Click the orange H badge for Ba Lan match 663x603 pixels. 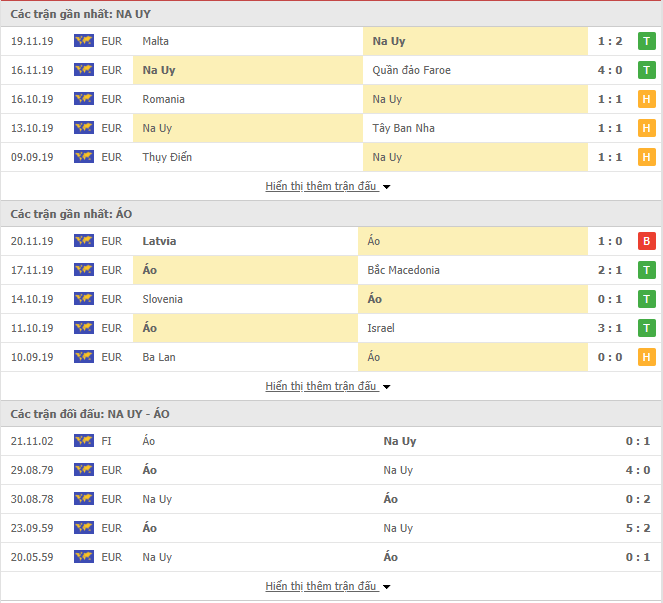tap(647, 358)
